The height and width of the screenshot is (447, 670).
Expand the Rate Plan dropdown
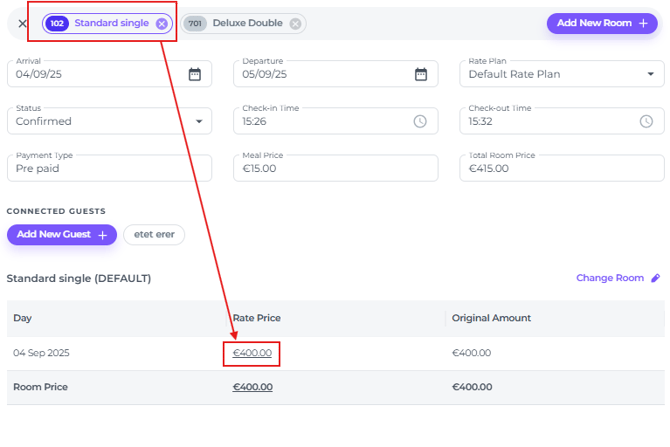click(x=648, y=74)
